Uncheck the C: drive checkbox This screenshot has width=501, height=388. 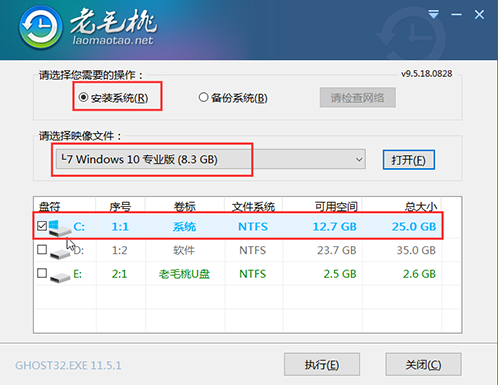42,226
